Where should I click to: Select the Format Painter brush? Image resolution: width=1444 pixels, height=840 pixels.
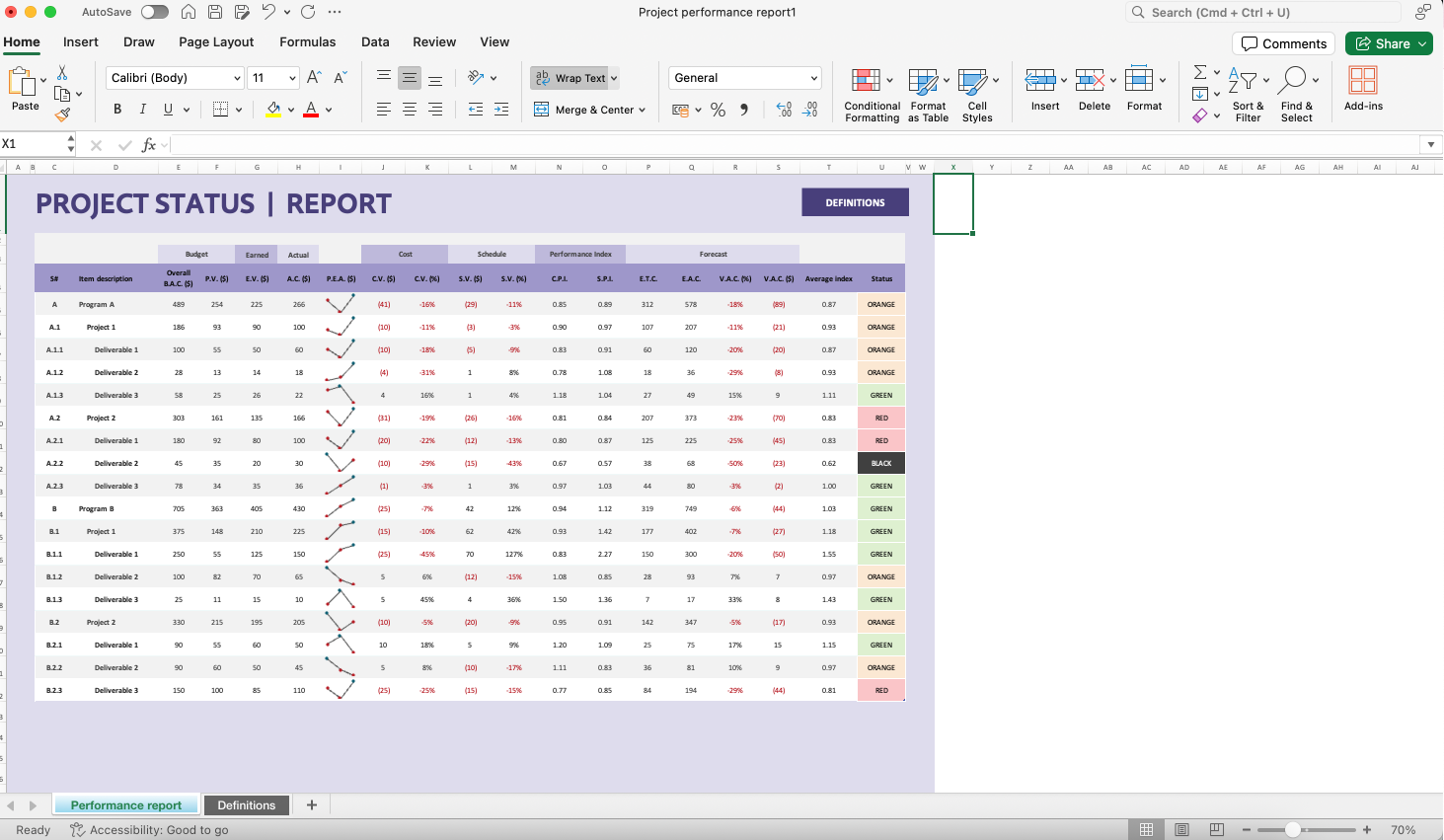(x=62, y=115)
